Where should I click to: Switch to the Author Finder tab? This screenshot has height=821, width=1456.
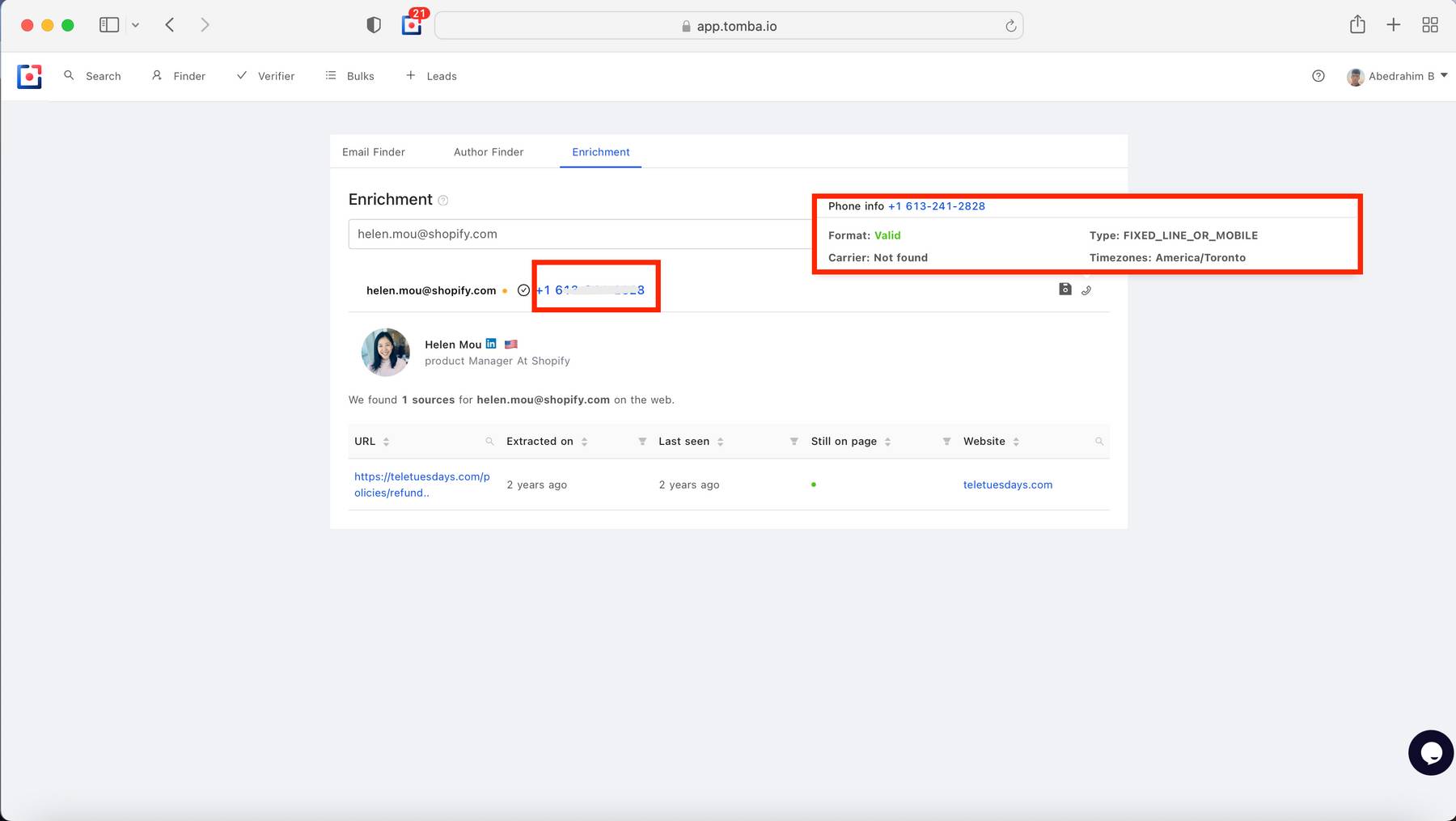point(489,152)
